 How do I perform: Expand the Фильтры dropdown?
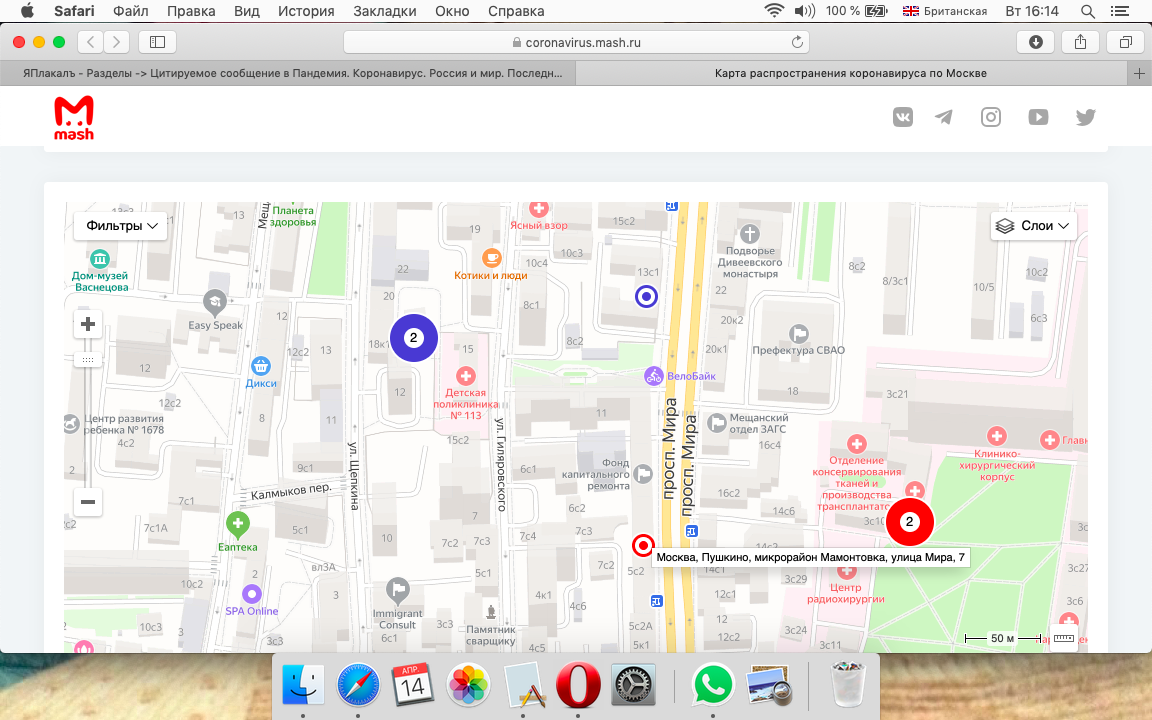(x=120, y=226)
